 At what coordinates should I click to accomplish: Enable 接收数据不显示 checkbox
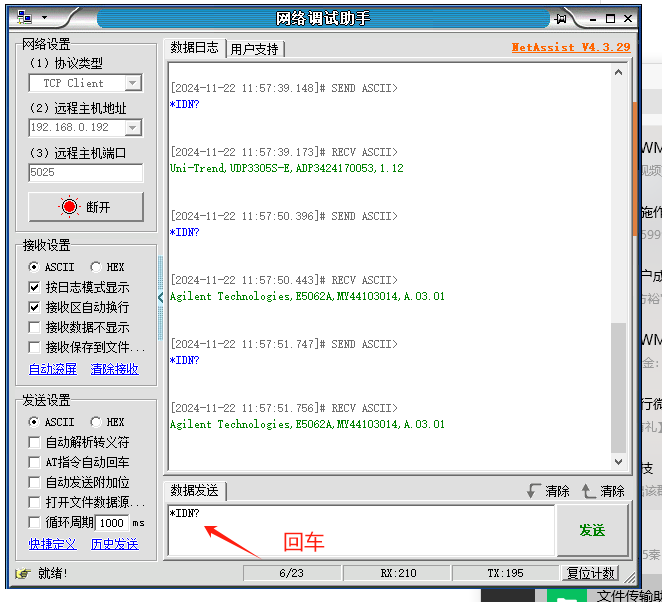(x=35, y=327)
